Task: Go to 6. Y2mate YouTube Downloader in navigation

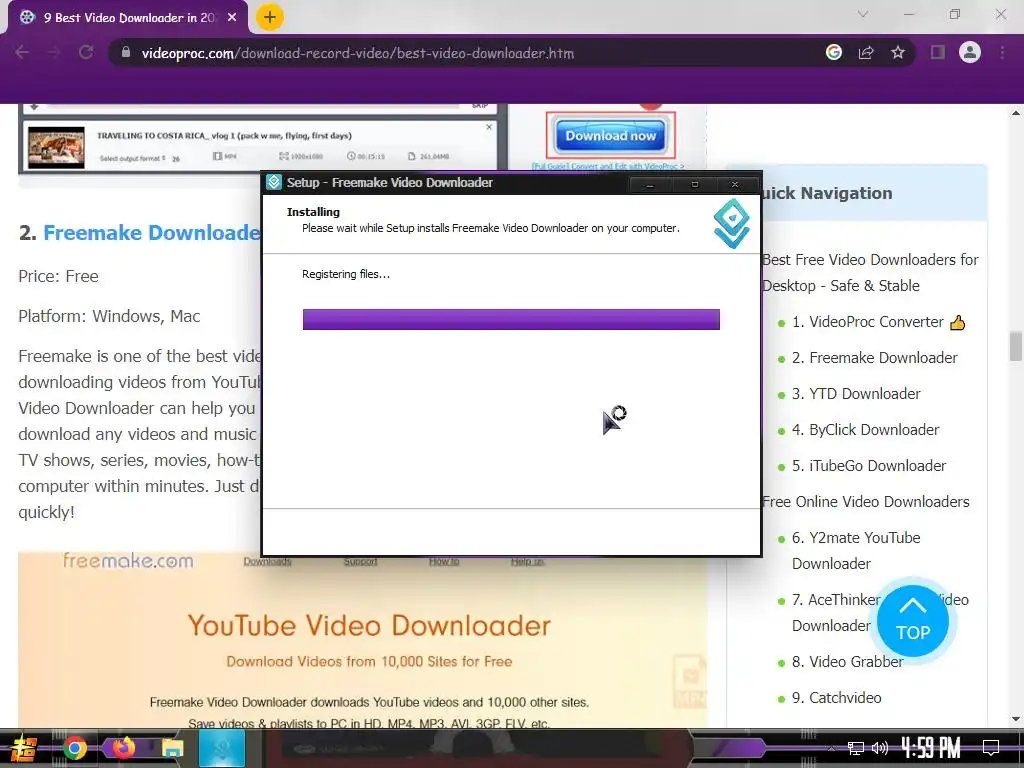Action: point(856,551)
